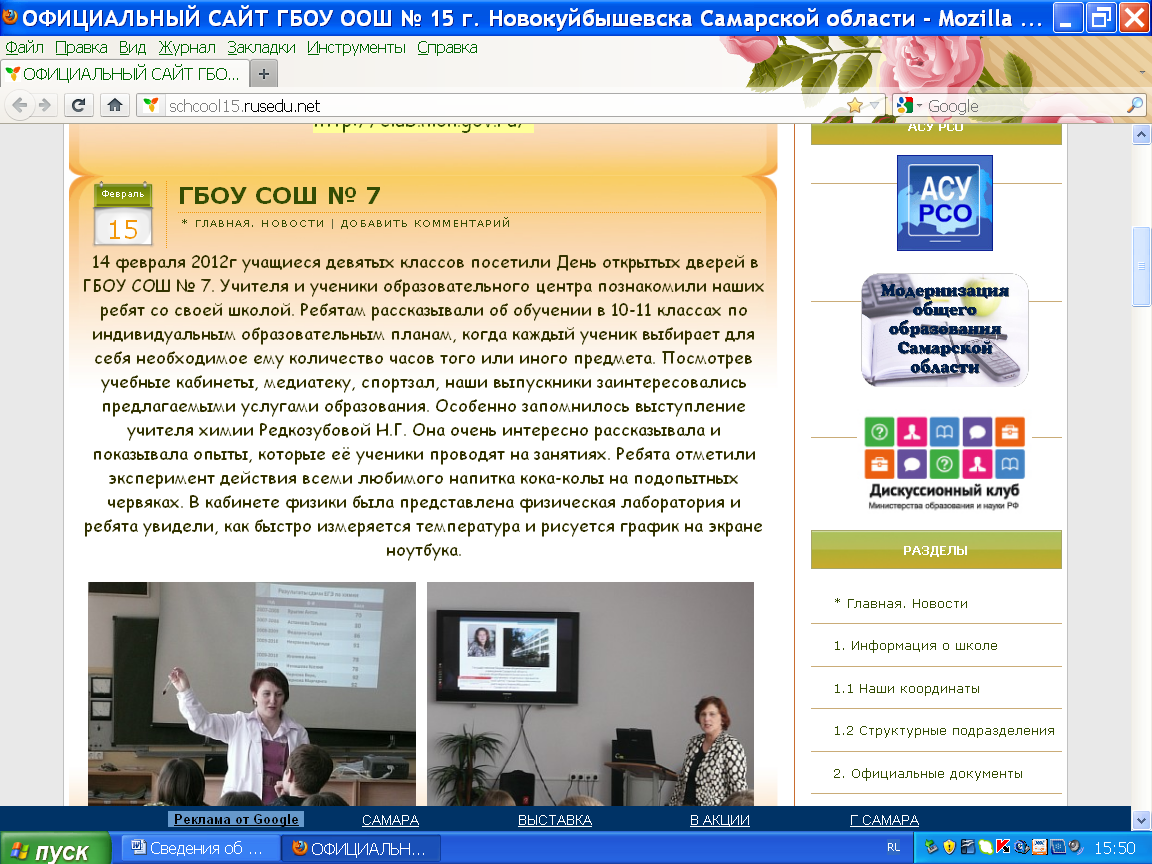Go to the browser Home page icon
The image size is (1152, 864).
click(x=115, y=105)
